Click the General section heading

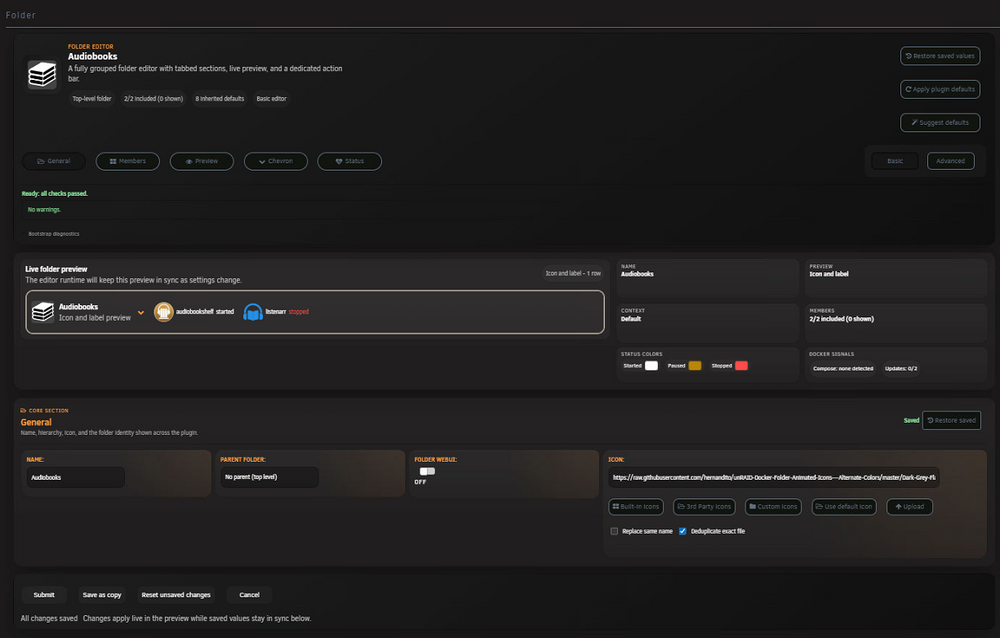(36, 422)
